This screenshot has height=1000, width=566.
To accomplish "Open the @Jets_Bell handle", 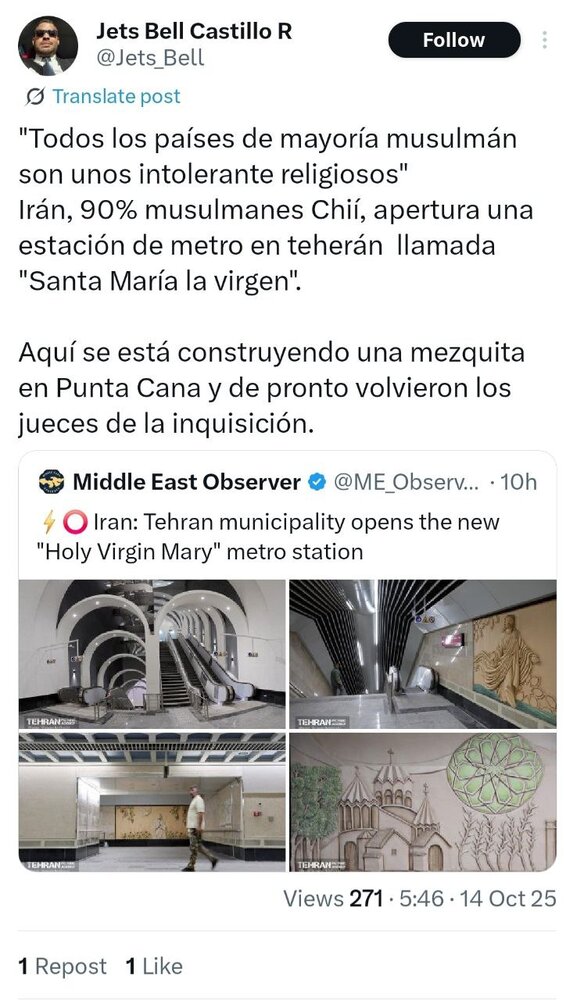I will pyautogui.click(x=150, y=58).
